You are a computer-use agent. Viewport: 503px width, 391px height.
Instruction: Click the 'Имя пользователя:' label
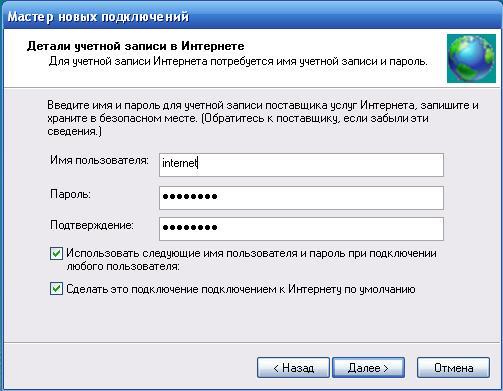(x=99, y=160)
